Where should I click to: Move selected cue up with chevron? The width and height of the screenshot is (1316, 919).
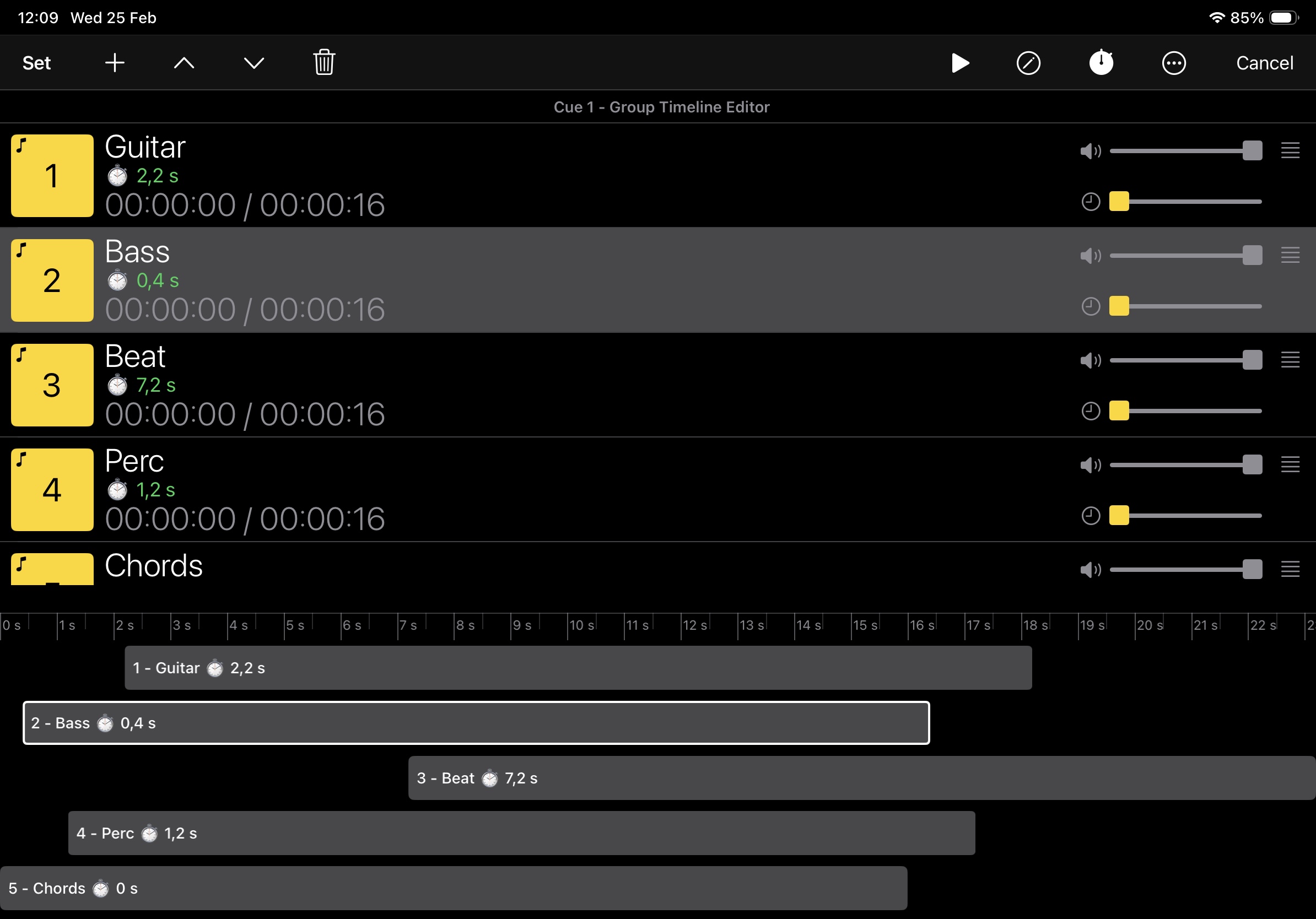coord(184,63)
